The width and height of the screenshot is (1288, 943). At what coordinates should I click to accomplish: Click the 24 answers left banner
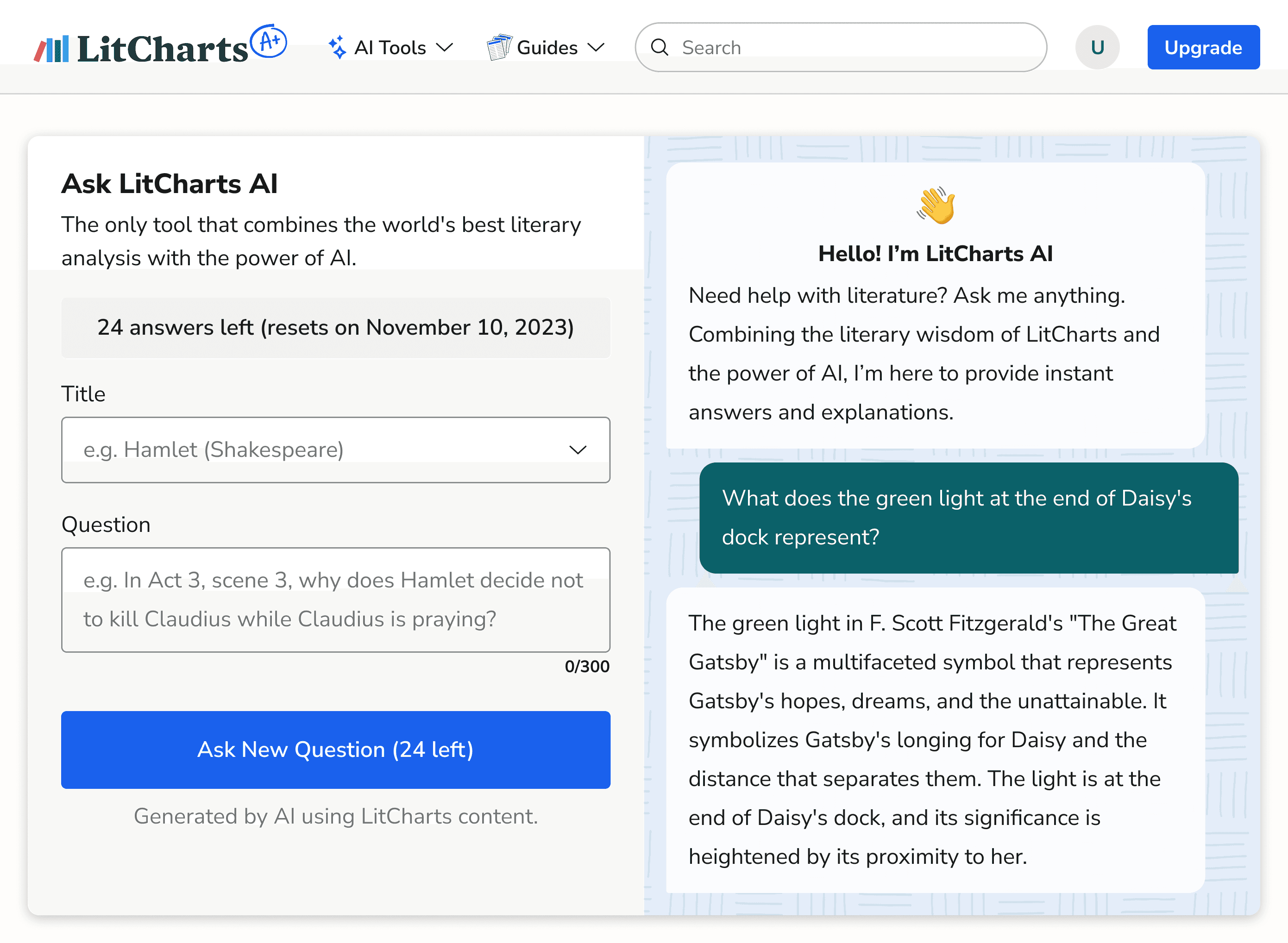click(x=336, y=328)
